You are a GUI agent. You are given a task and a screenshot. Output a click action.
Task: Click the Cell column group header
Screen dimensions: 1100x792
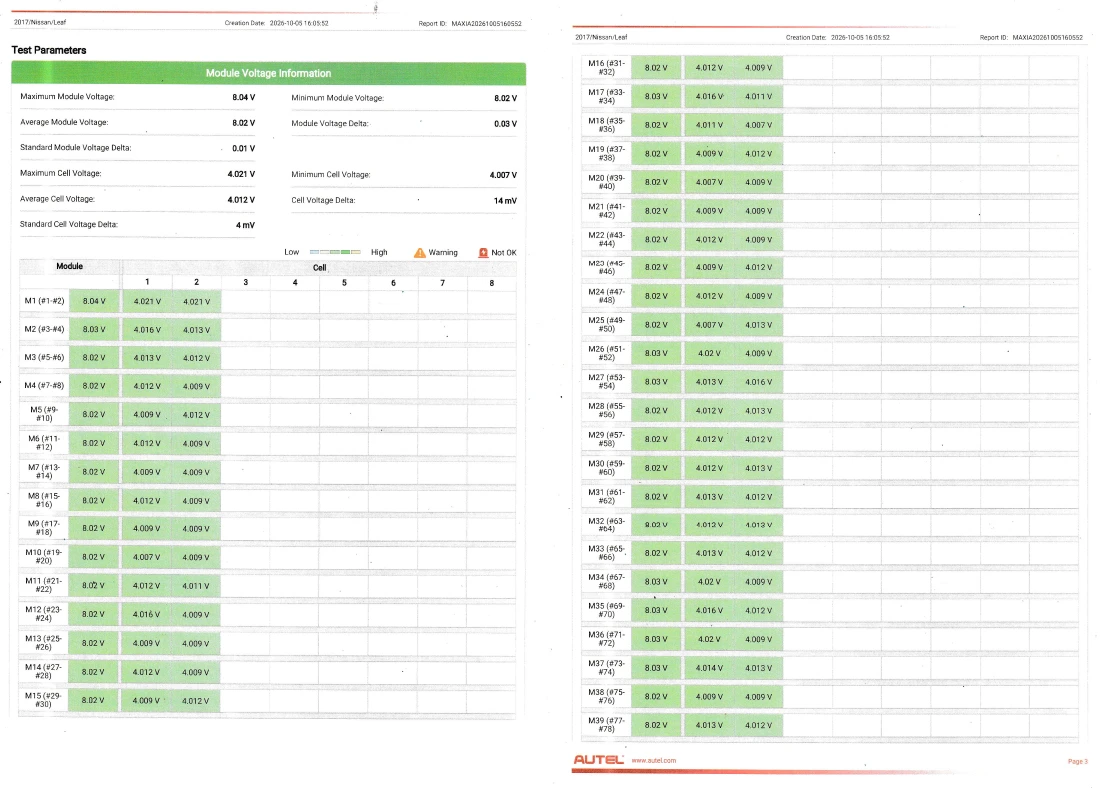319,268
